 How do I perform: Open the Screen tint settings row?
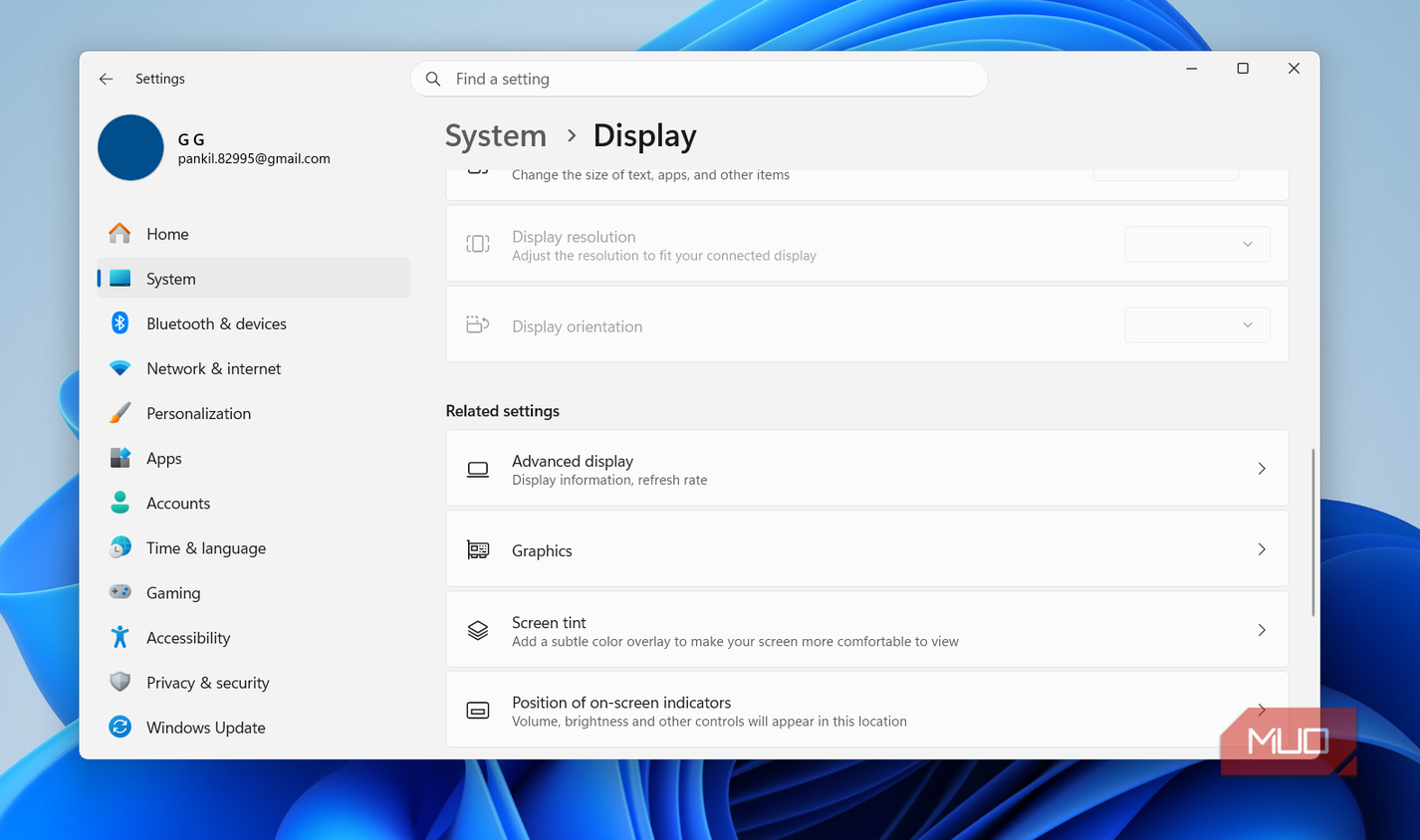[x=867, y=630]
